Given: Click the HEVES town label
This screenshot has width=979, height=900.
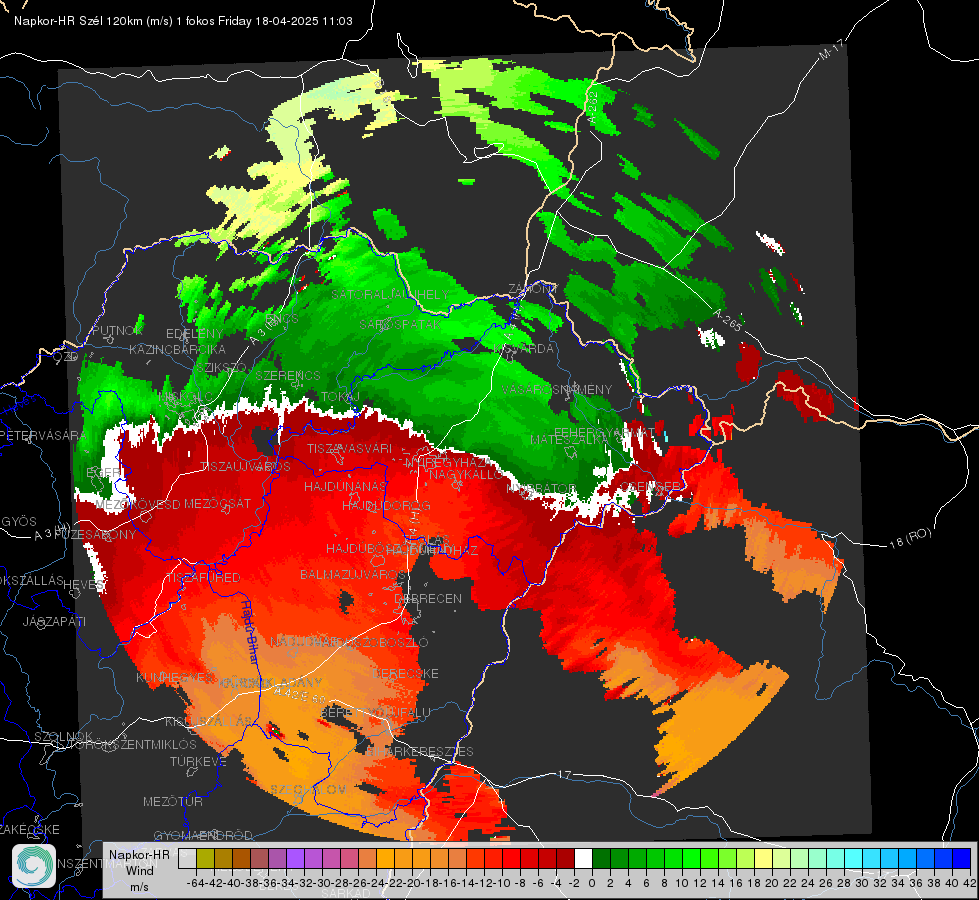Looking at the screenshot, I should 84,584.
